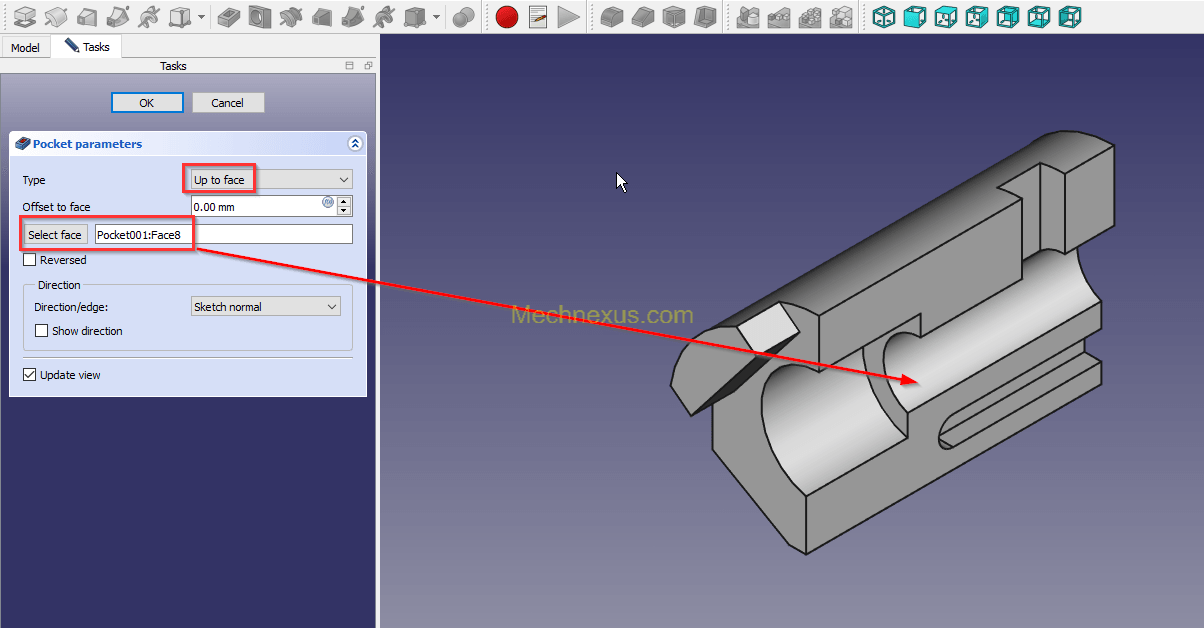This screenshot has height=628, width=1204.
Task: Enable the Reversed checkbox
Action: (x=30, y=260)
